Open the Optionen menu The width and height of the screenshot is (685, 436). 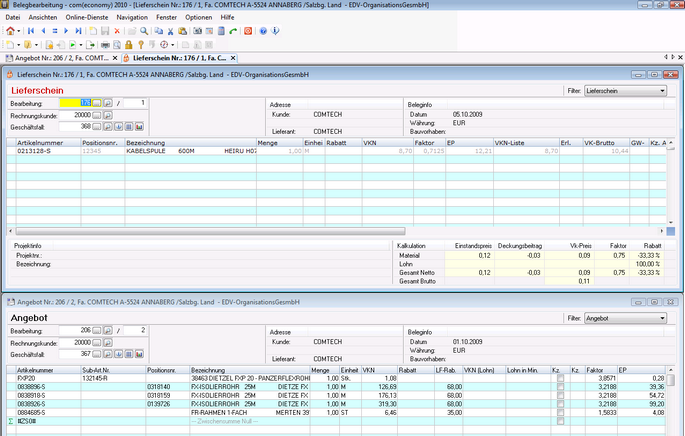tap(199, 17)
